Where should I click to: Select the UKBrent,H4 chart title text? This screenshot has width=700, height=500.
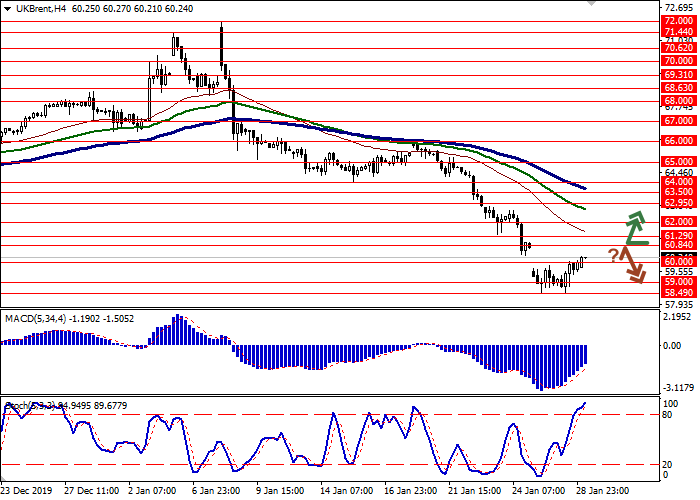click(34, 8)
